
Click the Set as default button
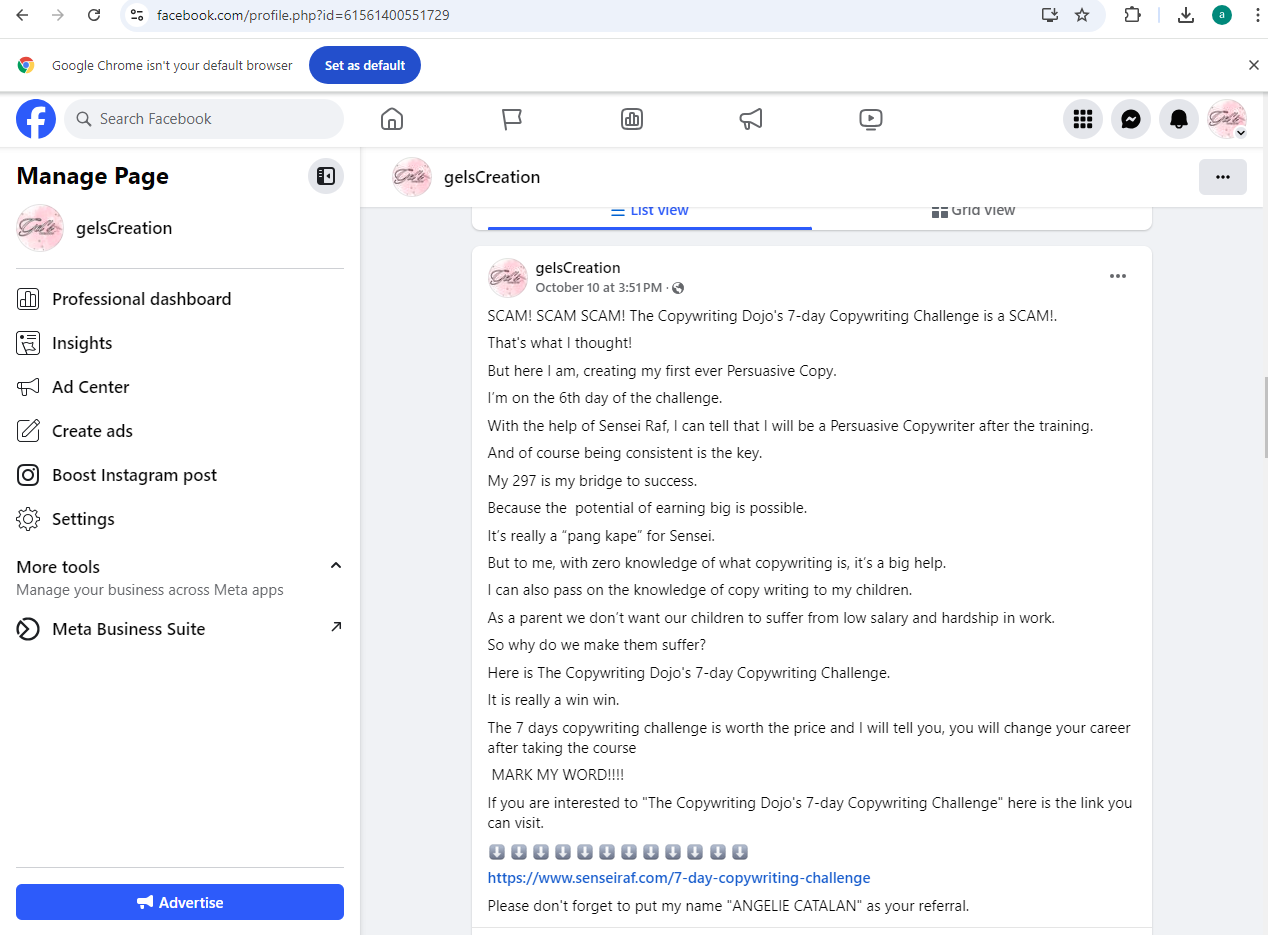tap(365, 65)
